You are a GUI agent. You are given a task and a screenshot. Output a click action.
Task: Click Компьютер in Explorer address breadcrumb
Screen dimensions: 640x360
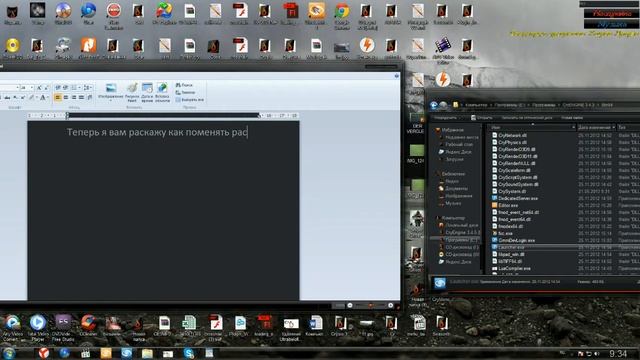(476, 105)
